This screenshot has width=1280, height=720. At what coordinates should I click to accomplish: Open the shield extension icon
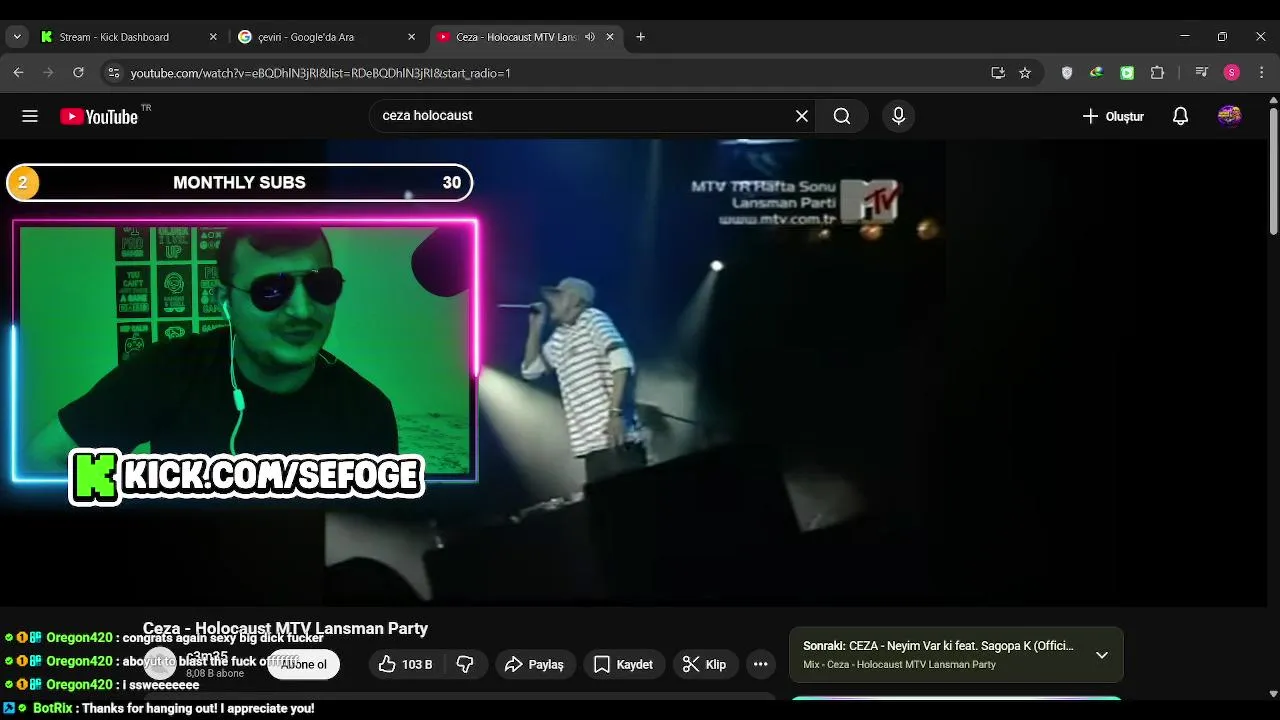pyautogui.click(x=1067, y=73)
